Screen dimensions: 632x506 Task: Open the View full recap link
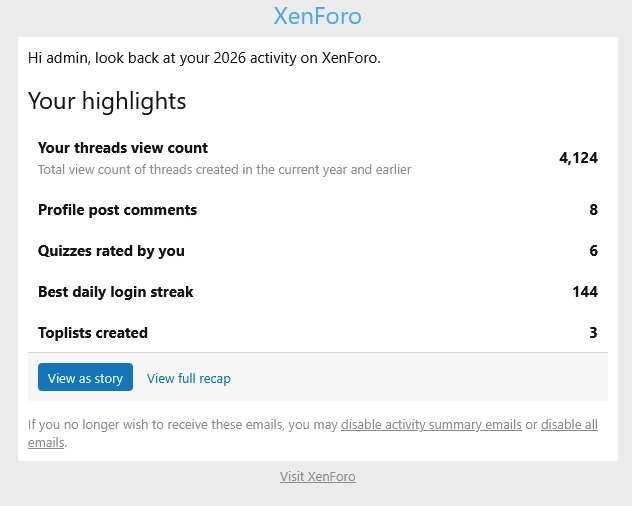point(189,379)
